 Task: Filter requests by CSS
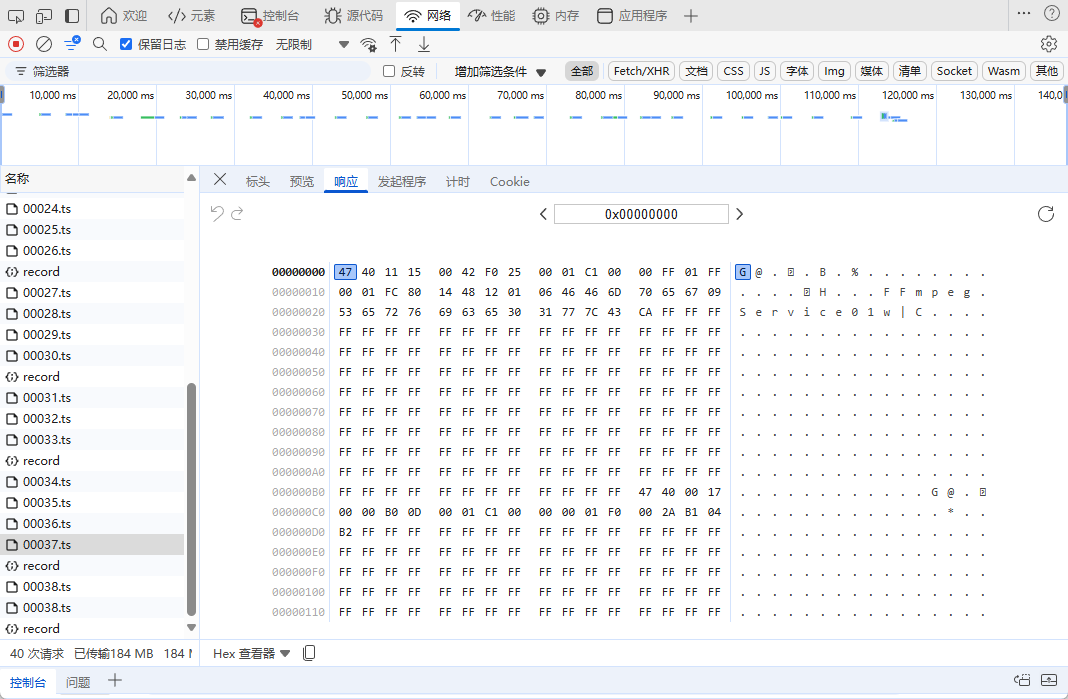click(x=734, y=71)
